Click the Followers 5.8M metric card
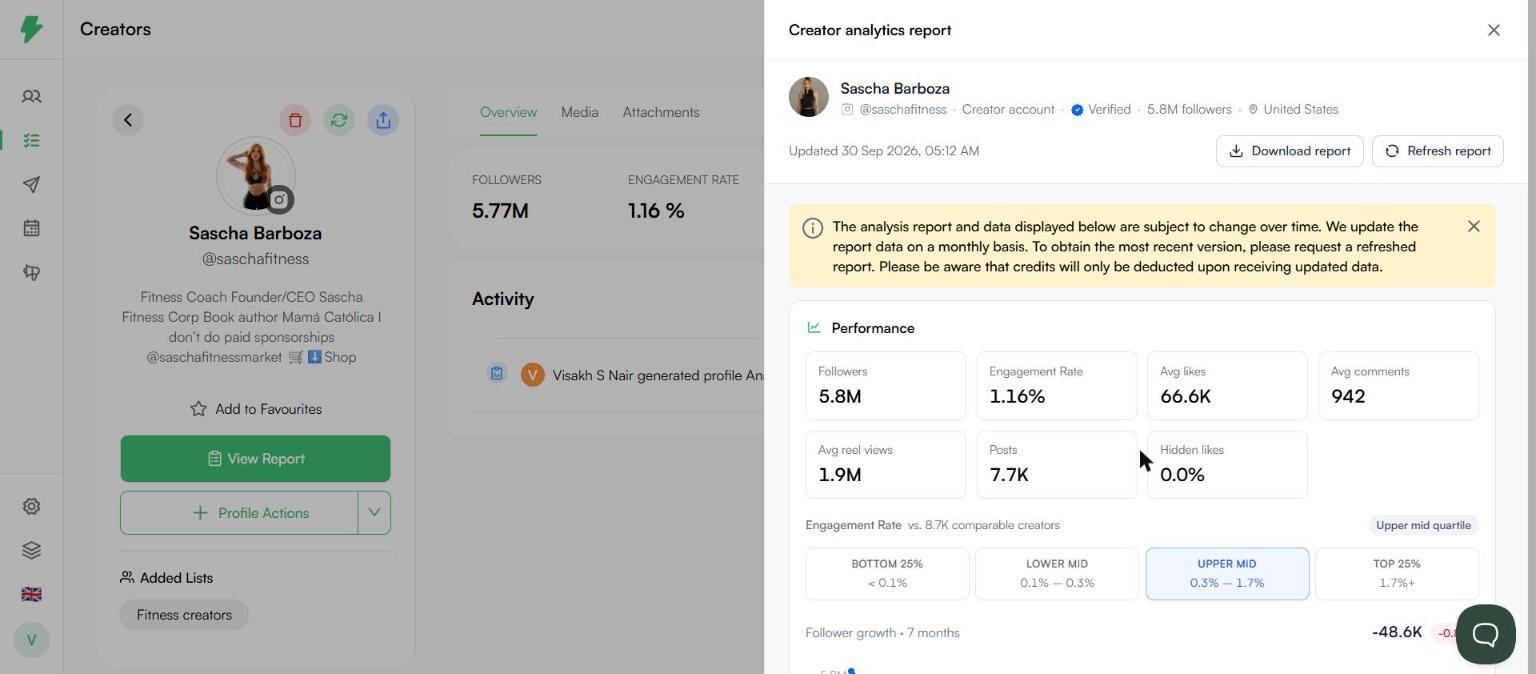 [x=886, y=385]
